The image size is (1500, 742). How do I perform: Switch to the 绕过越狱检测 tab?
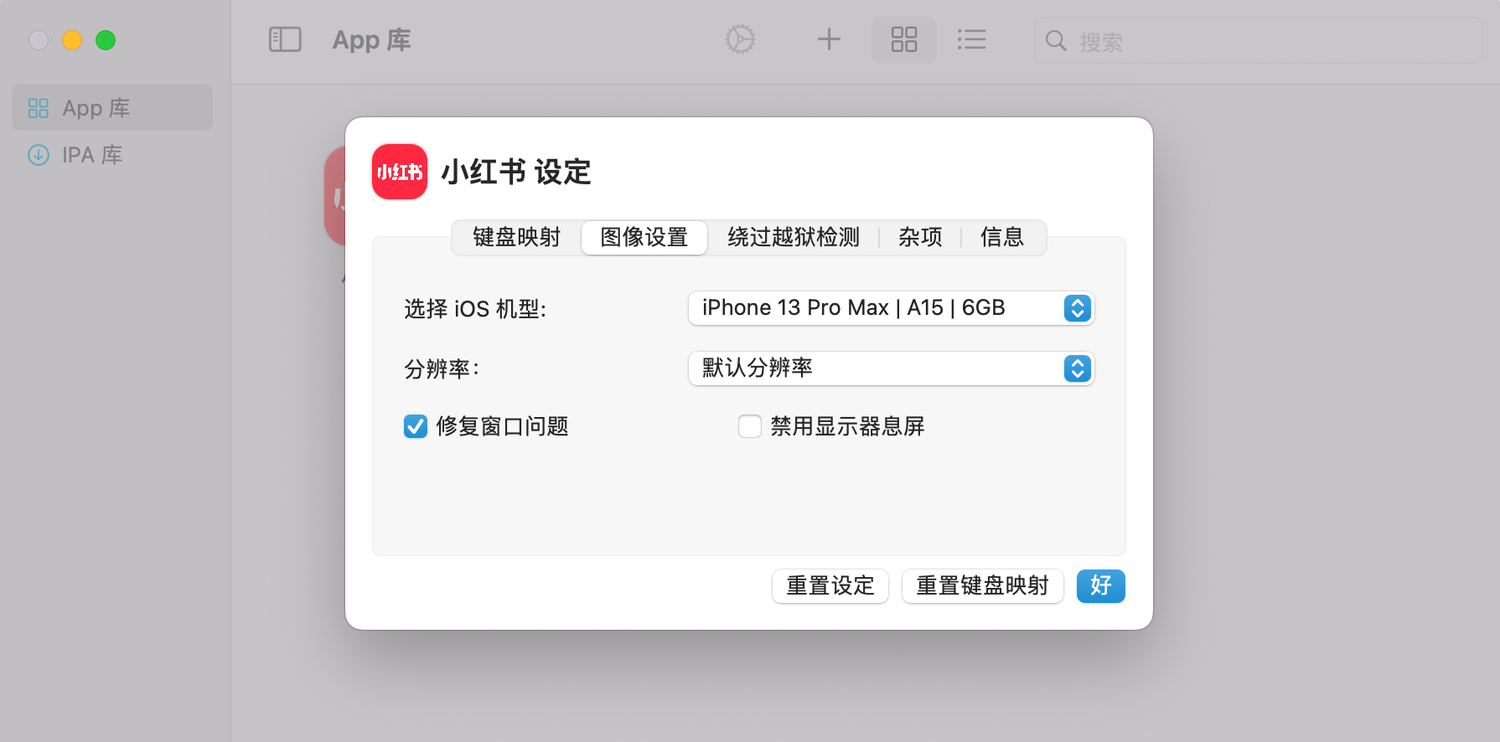pos(794,238)
